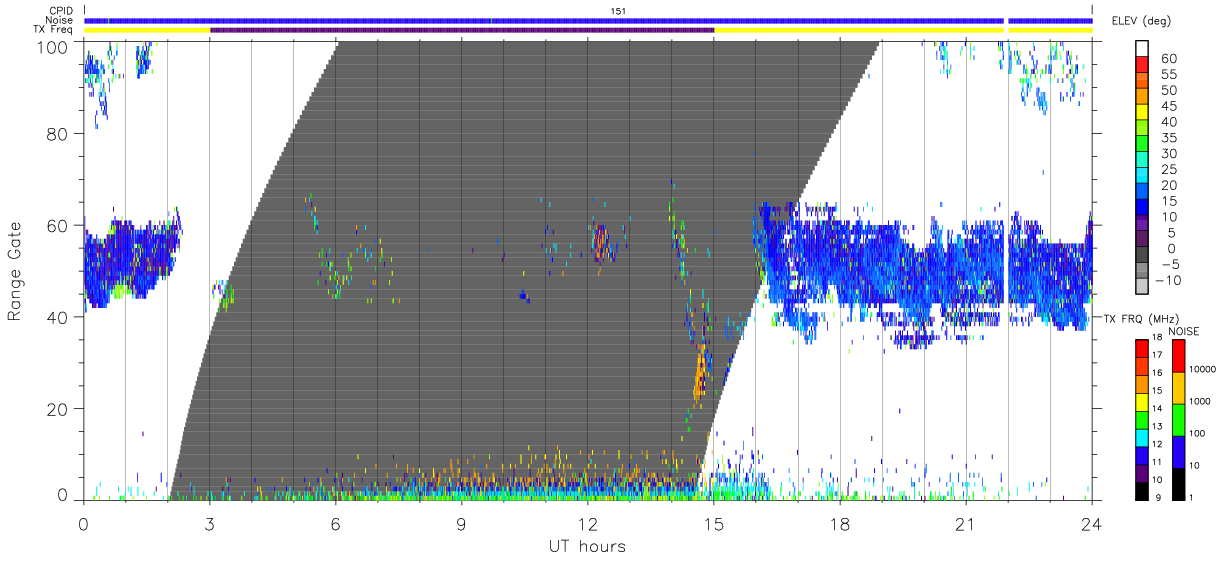Click the 6 tick label on UT axis
Viewport: 1228px width, 567px height.
point(336,525)
